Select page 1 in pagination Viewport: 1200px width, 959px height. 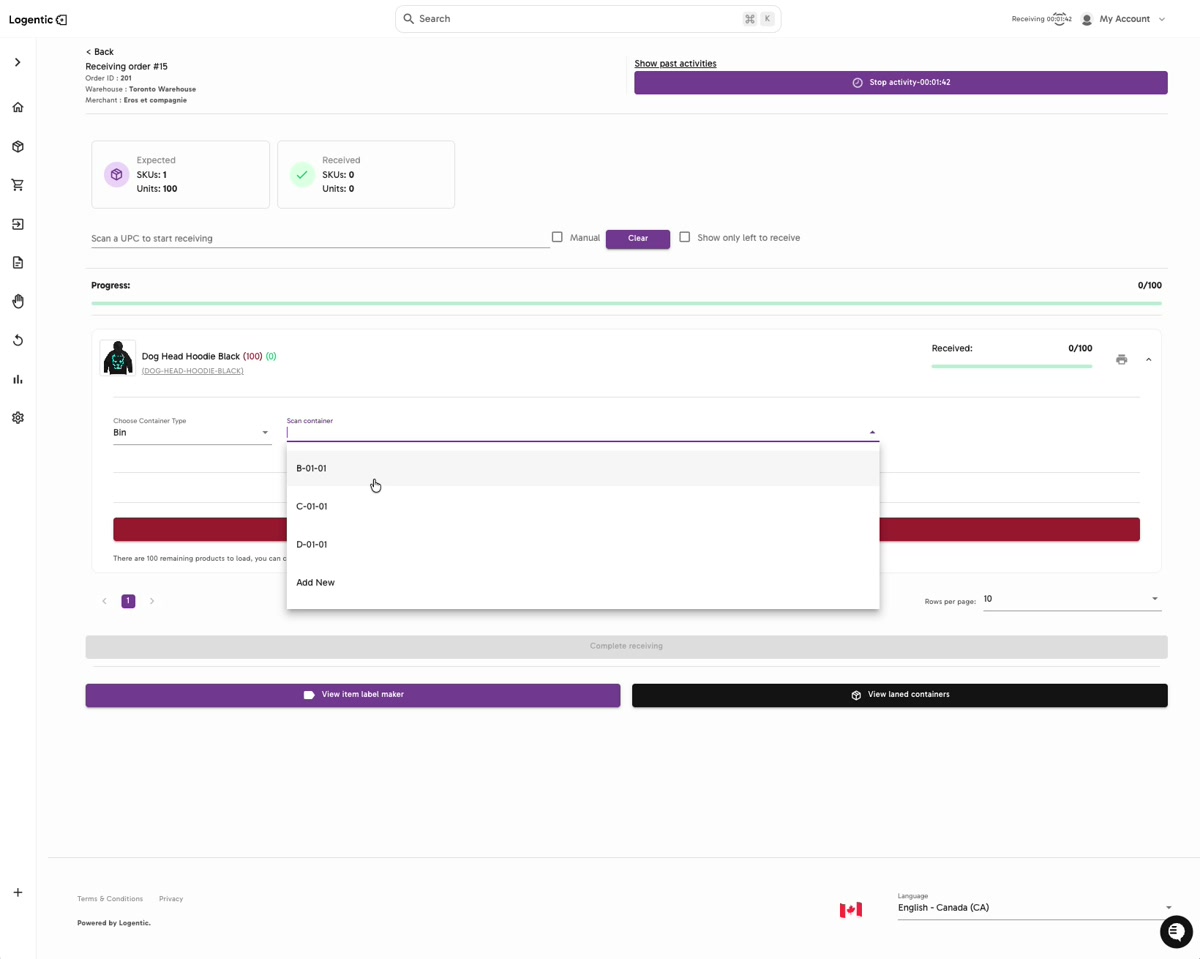(x=128, y=601)
